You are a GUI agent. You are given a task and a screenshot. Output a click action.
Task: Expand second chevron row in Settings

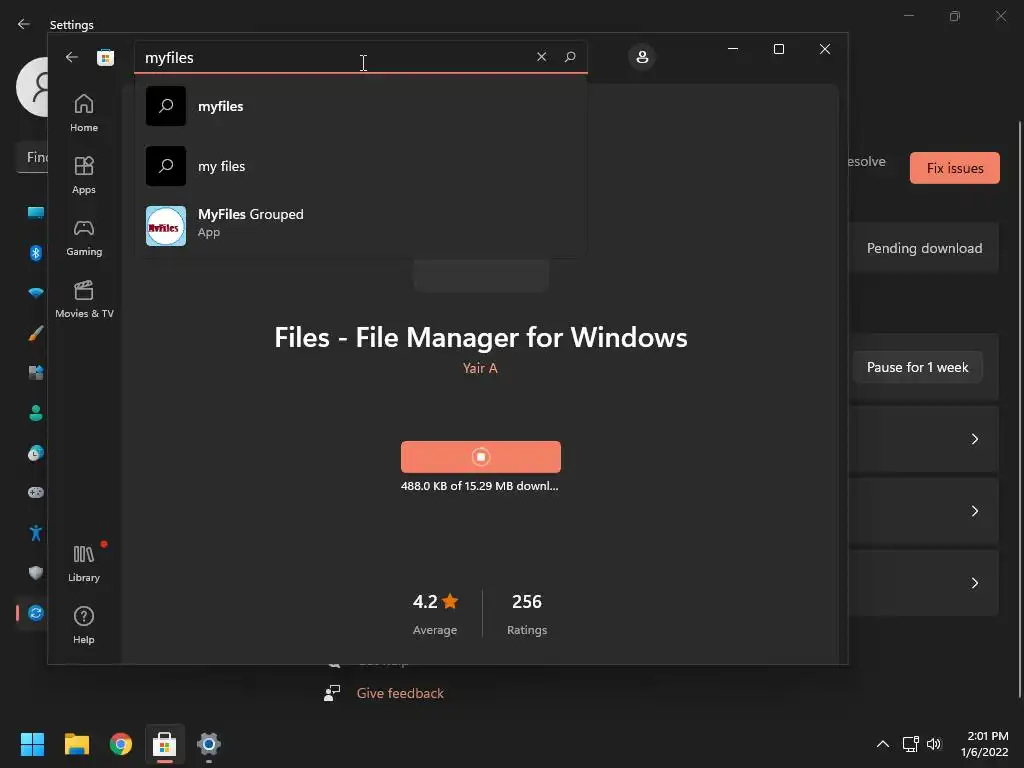974,511
